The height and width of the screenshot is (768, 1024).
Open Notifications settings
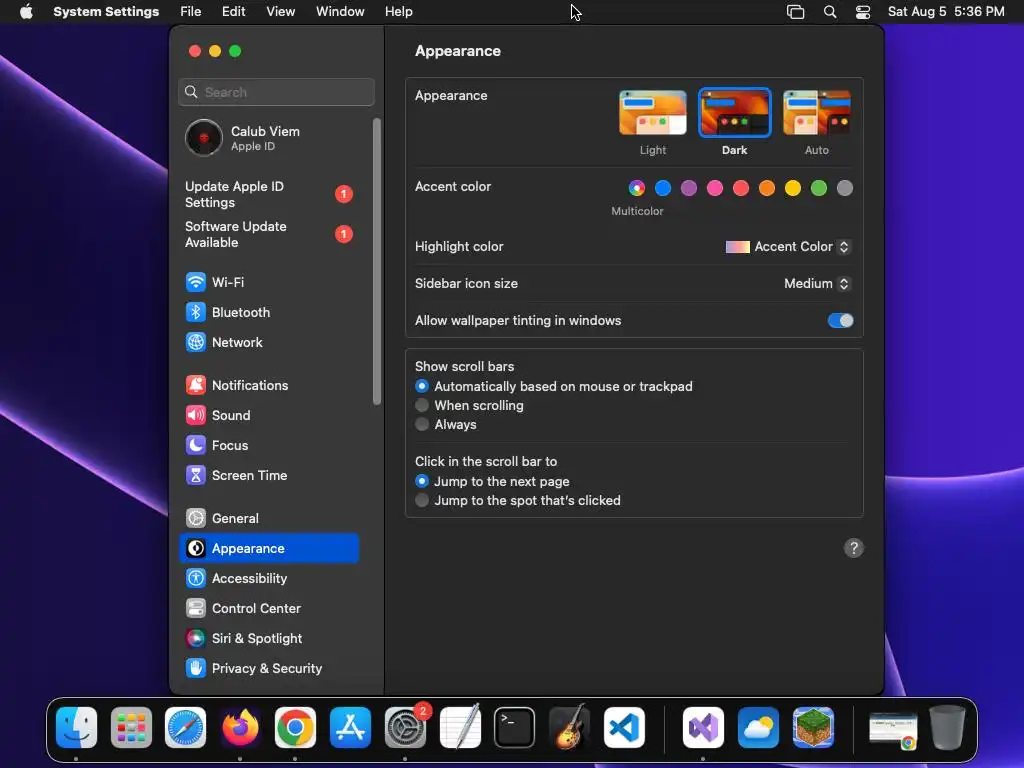click(x=269, y=385)
